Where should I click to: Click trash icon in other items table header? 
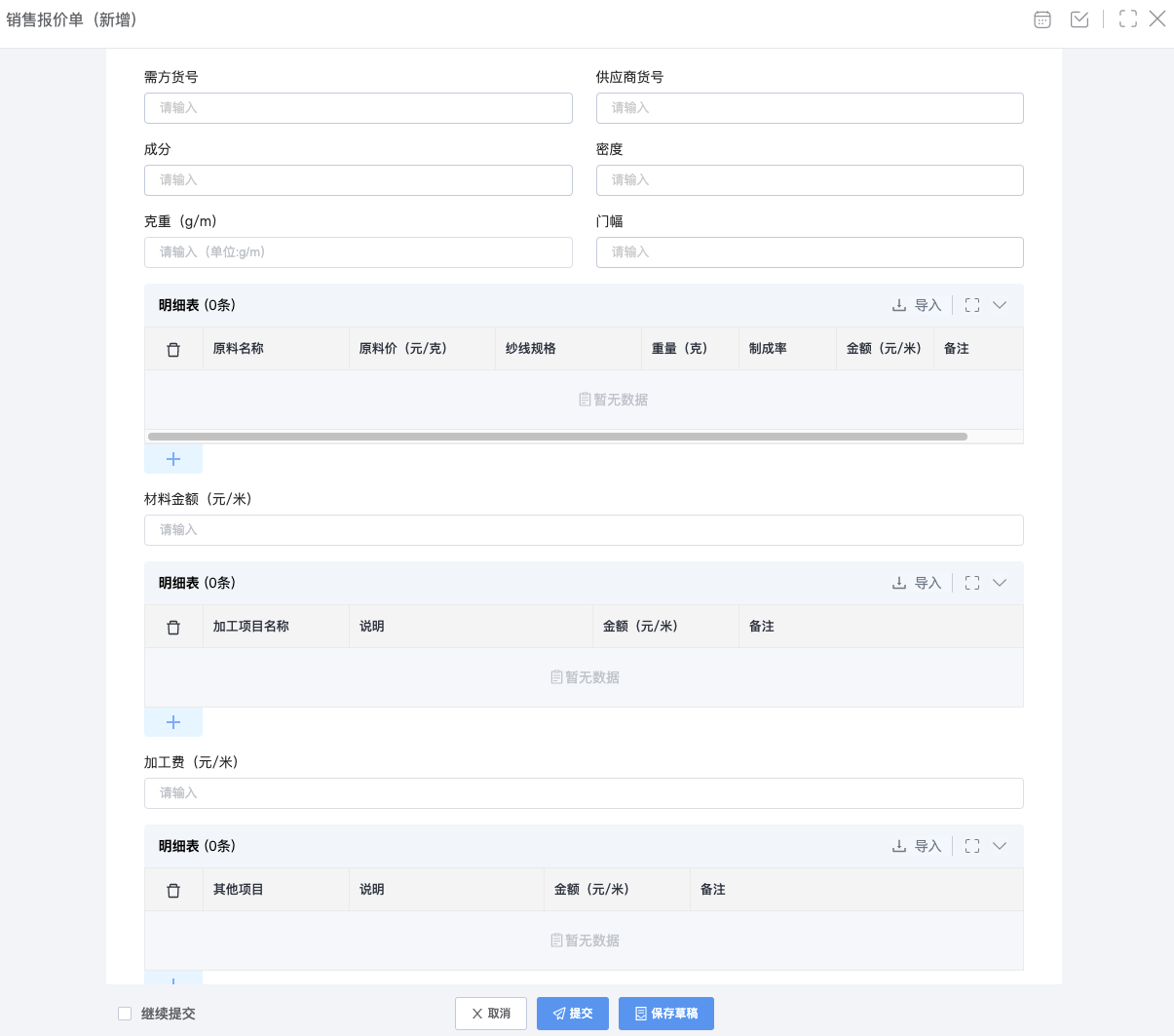point(173,890)
